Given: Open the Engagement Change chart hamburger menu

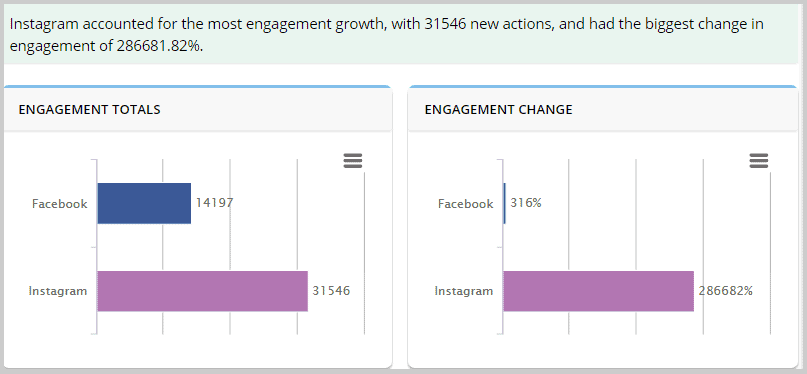Looking at the screenshot, I should pos(759,161).
